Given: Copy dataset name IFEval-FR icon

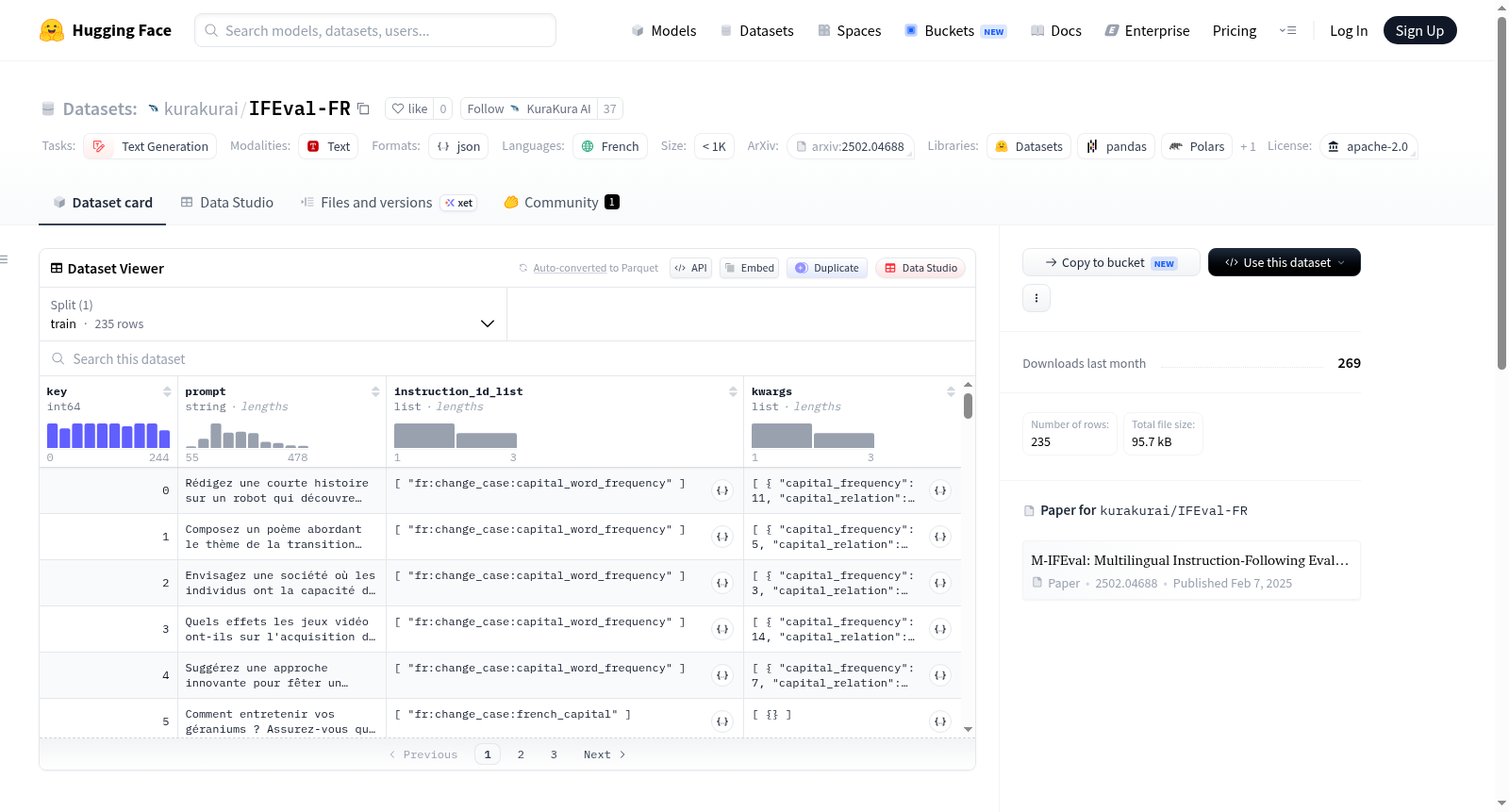Looking at the screenshot, I should click(x=363, y=108).
